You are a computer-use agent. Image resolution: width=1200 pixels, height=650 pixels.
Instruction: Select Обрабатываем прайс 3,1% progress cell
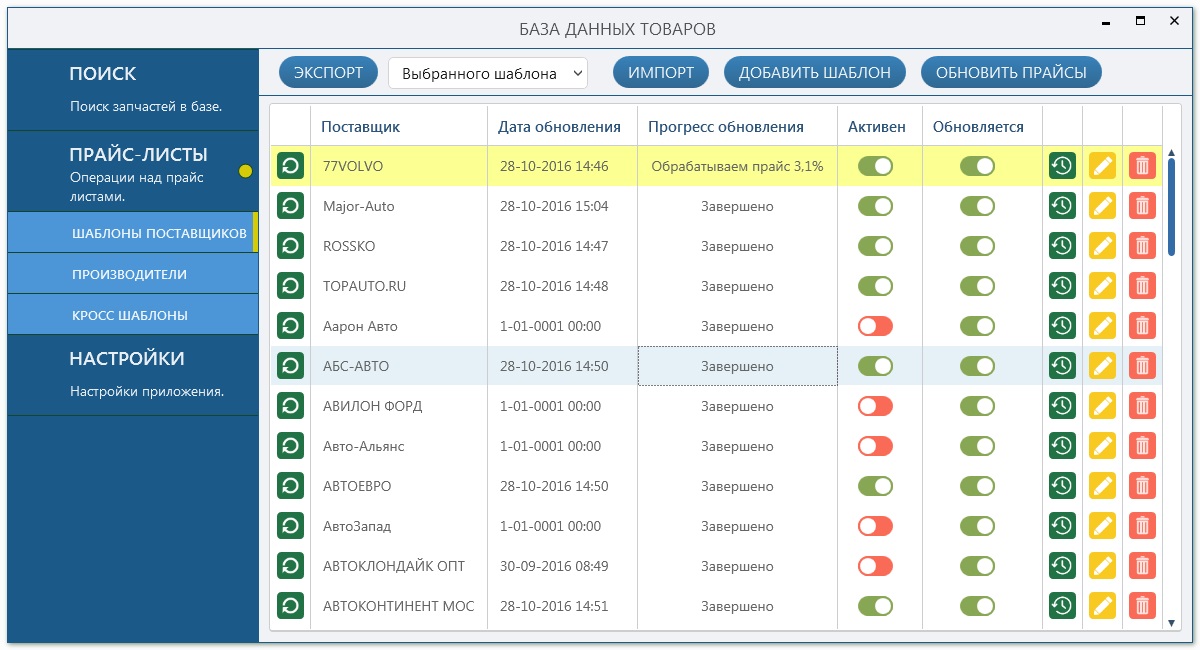click(737, 166)
